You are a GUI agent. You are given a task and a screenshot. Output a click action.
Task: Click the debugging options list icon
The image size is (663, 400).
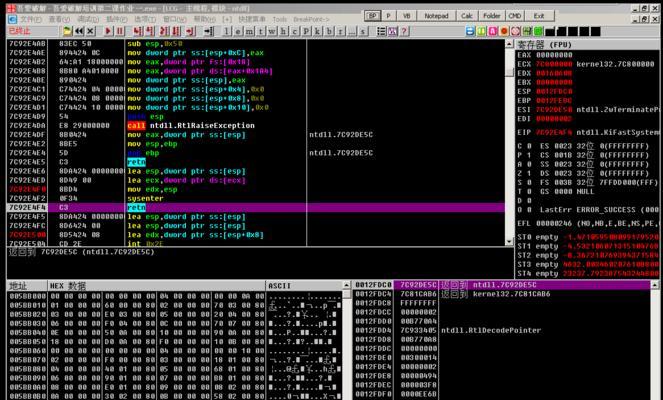point(381,31)
